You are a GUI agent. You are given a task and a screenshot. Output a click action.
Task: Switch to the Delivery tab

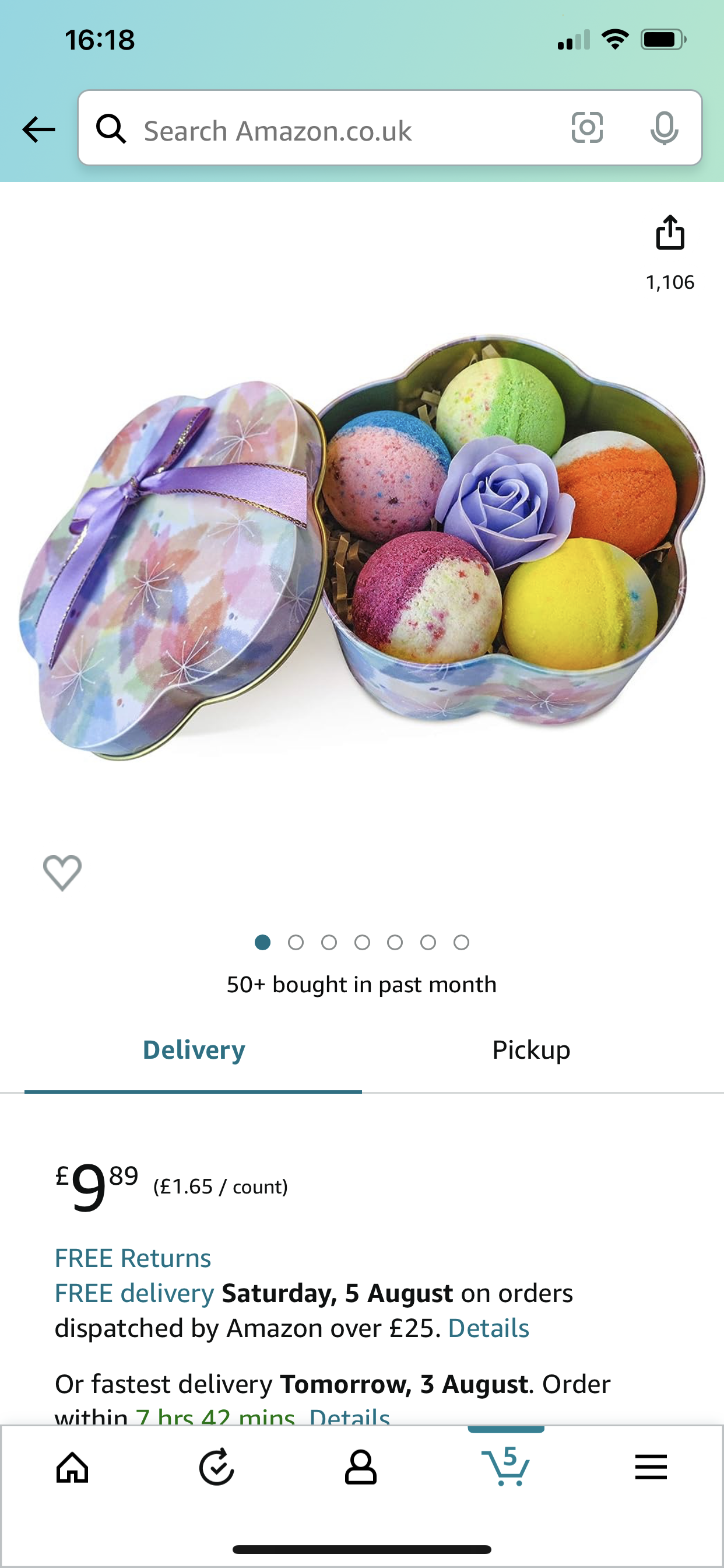coord(194,1050)
